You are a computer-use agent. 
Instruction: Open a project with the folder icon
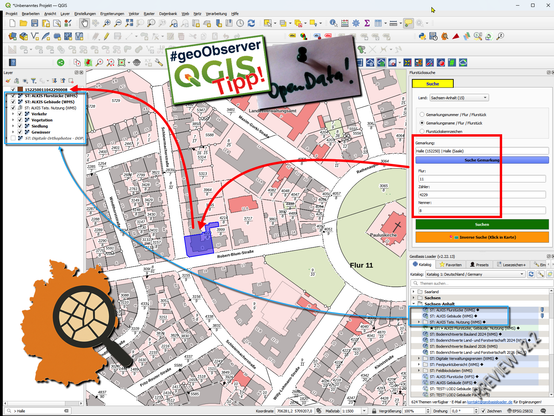tap(23, 23)
